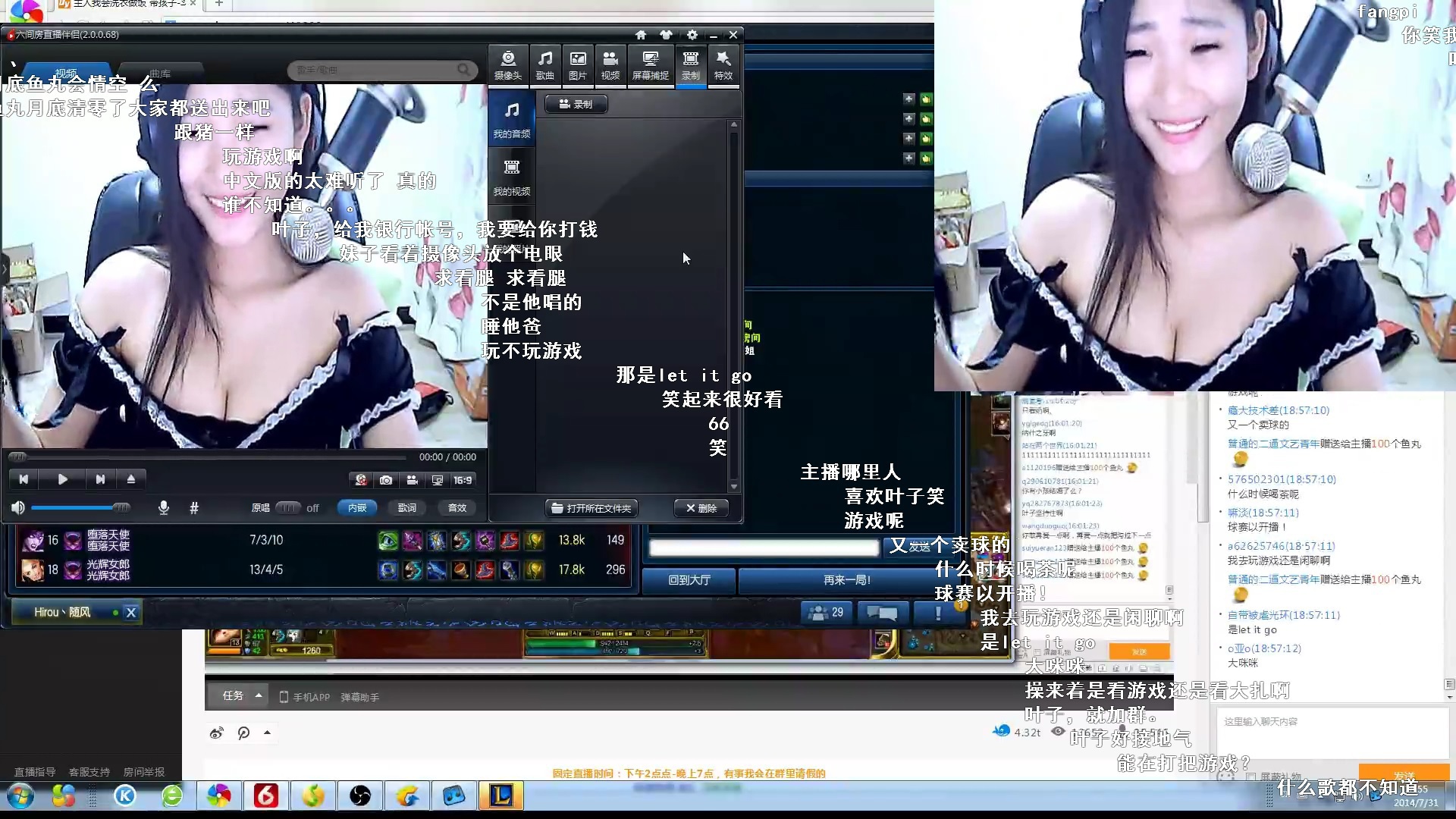Toggle the 歌词 lyrics display button

click(x=406, y=508)
